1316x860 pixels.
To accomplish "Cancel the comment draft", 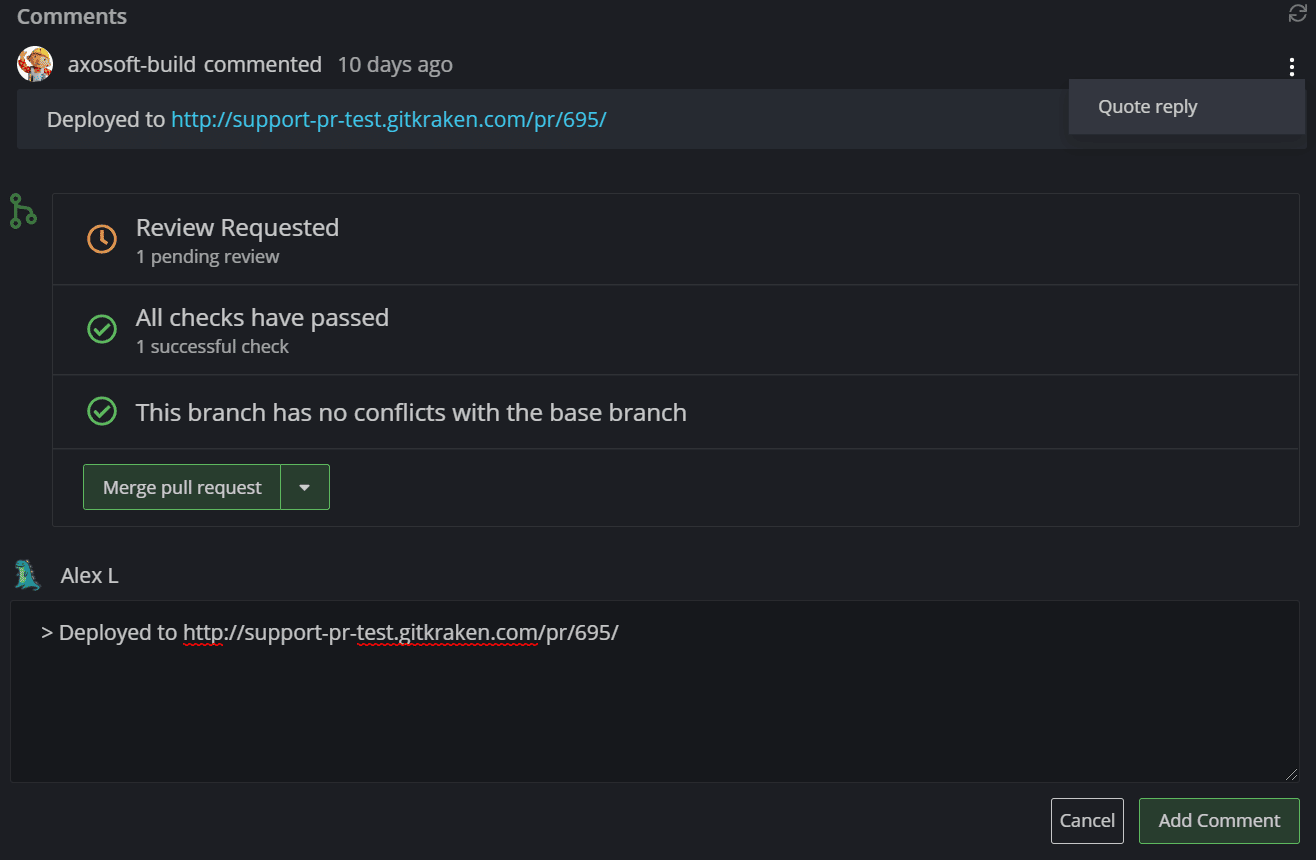I will click(x=1087, y=820).
